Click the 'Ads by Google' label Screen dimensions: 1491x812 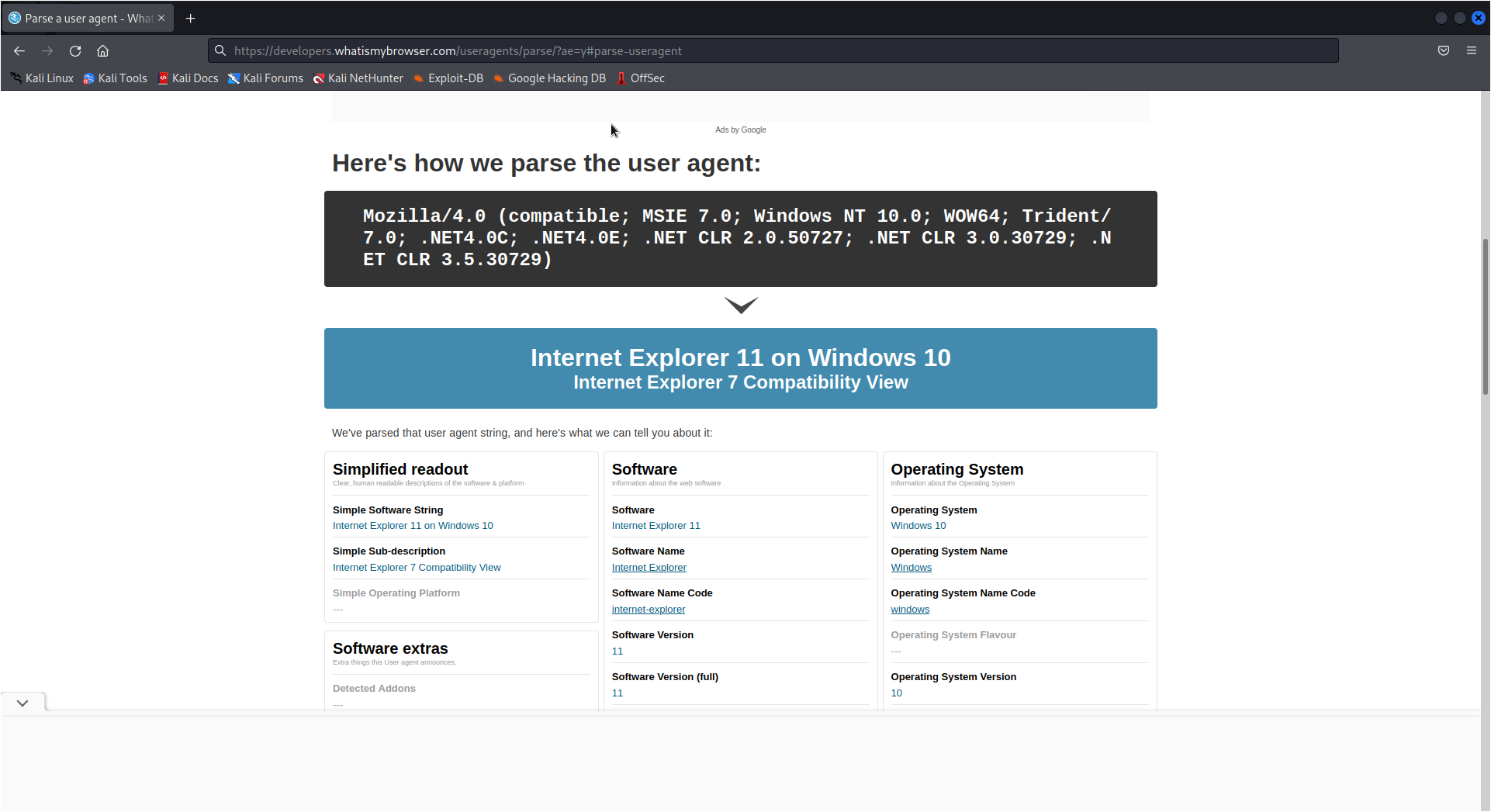740,130
